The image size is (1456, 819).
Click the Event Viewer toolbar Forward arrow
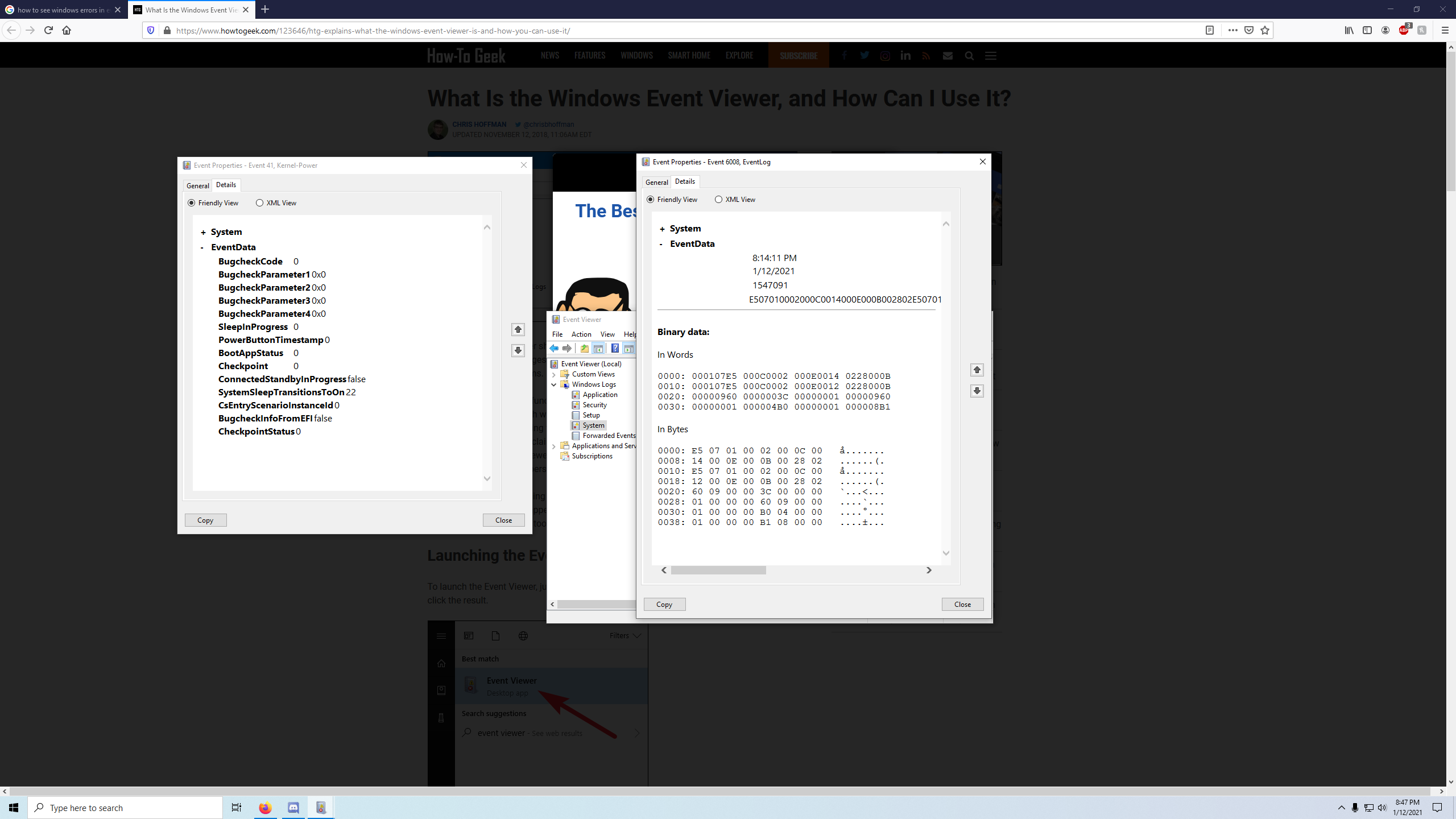[x=567, y=349]
